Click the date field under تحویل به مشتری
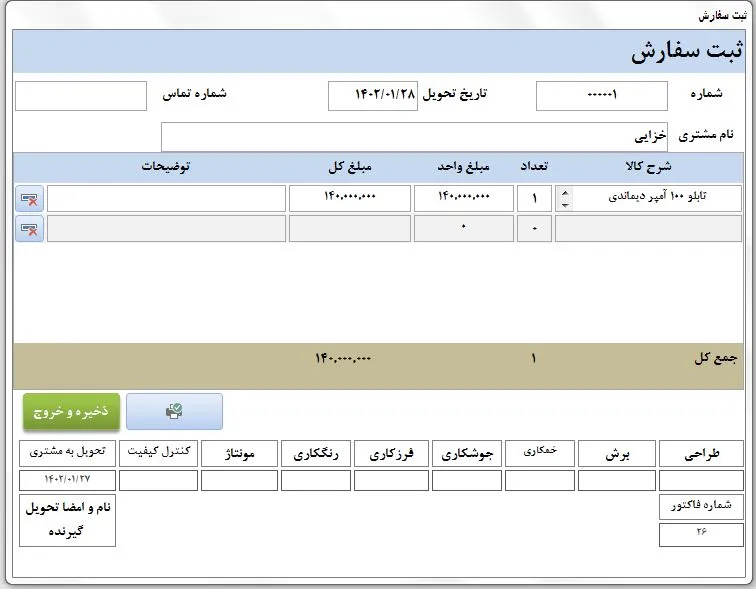This screenshot has height=589, width=756. point(68,481)
